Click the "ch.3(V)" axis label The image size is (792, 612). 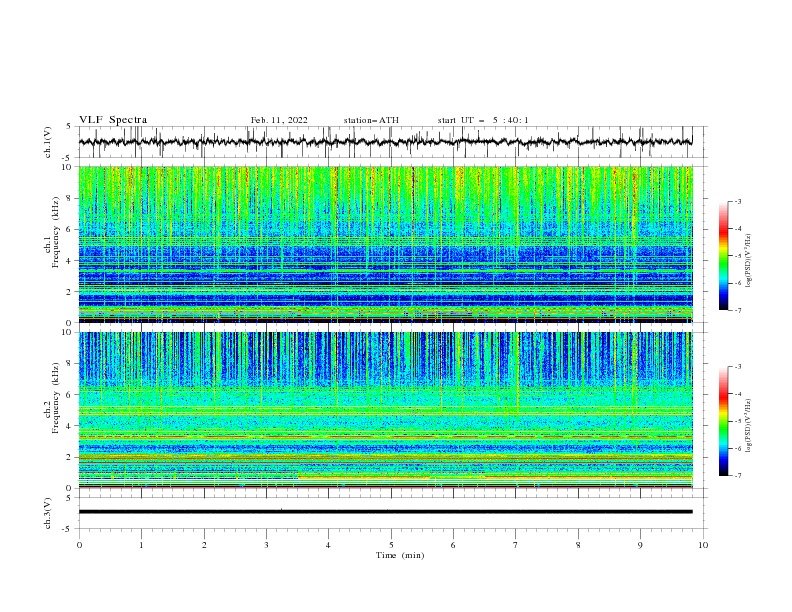click(48, 513)
